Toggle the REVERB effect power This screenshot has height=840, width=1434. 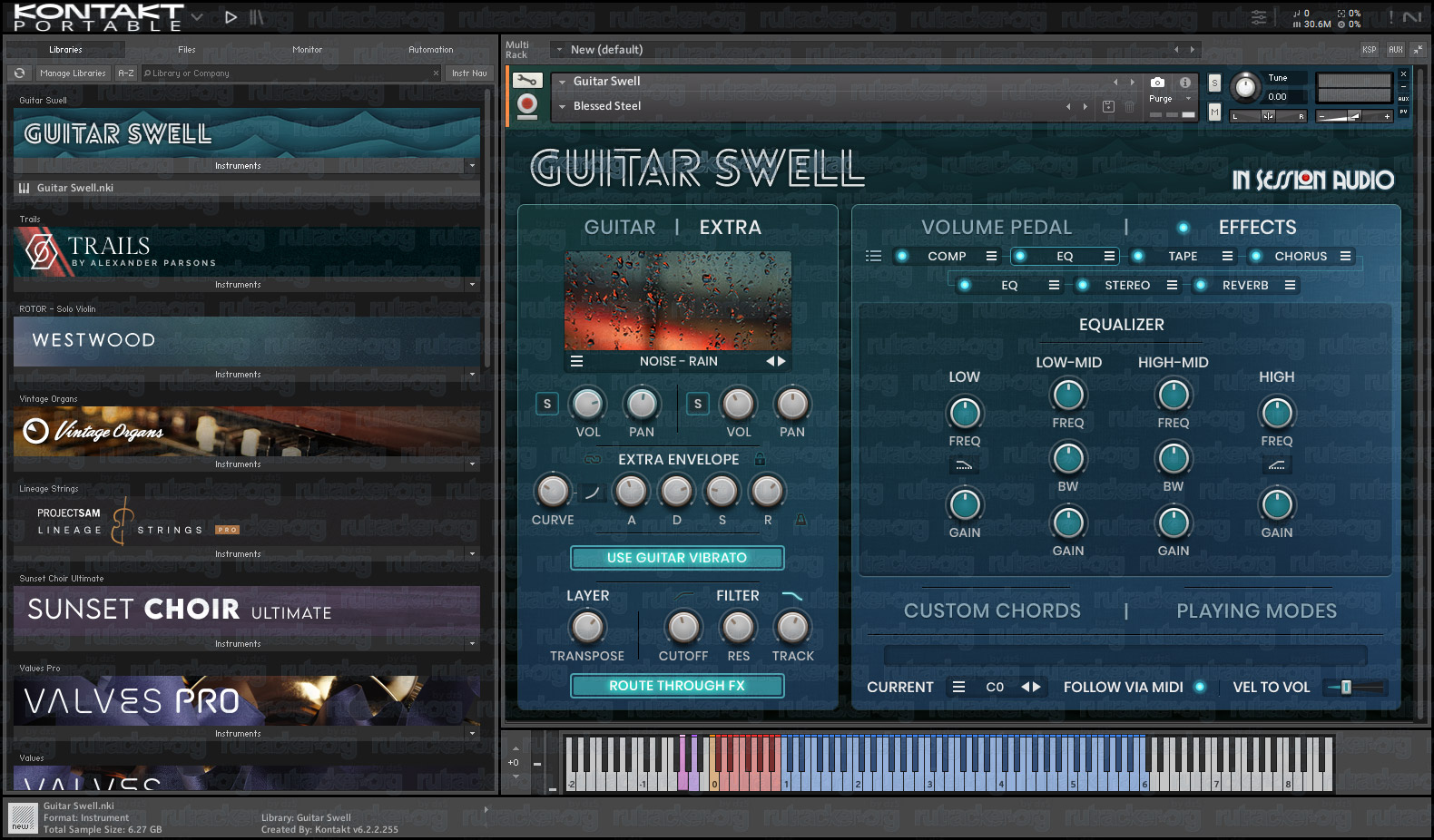(x=1201, y=285)
